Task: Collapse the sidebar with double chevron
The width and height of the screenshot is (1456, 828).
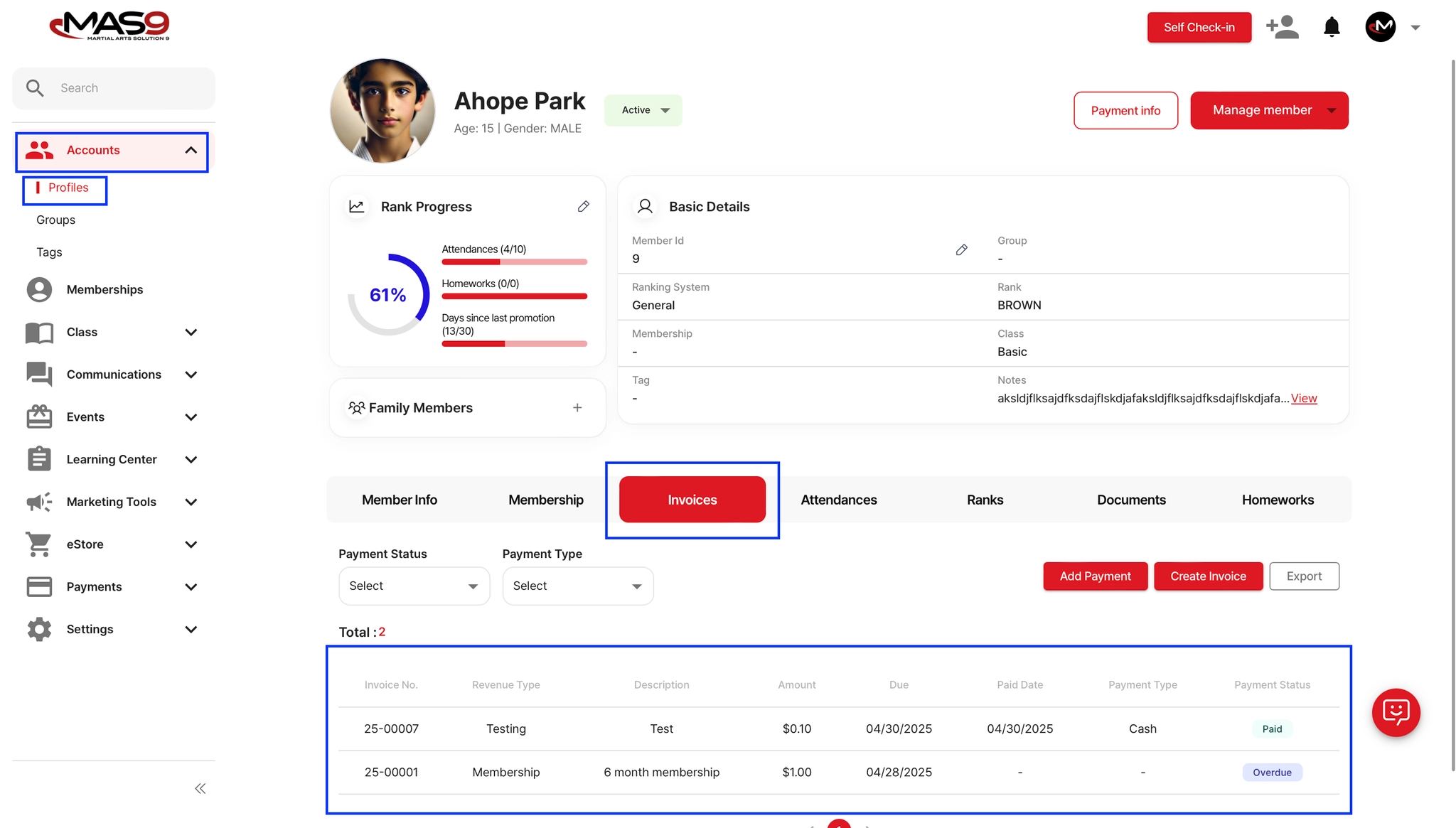Action: click(200, 788)
